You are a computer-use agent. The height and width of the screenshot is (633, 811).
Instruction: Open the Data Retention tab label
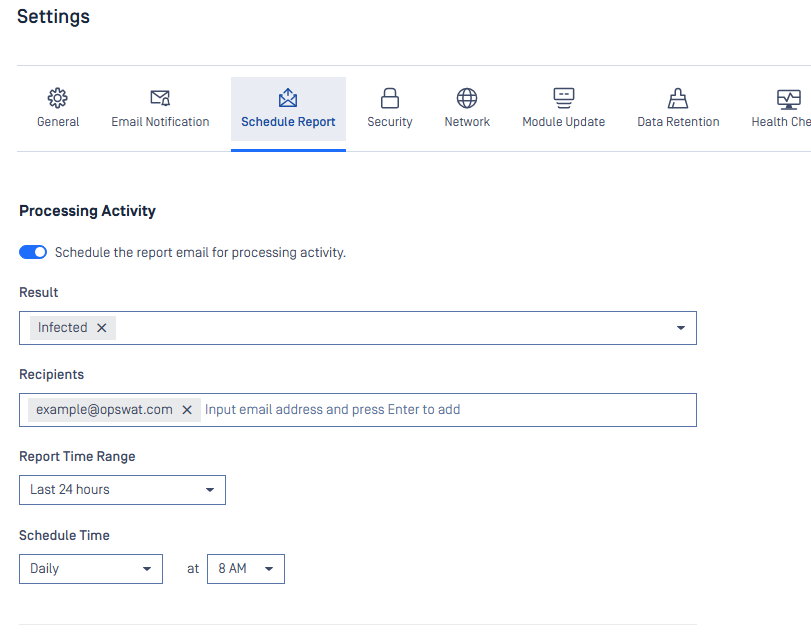point(678,122)
